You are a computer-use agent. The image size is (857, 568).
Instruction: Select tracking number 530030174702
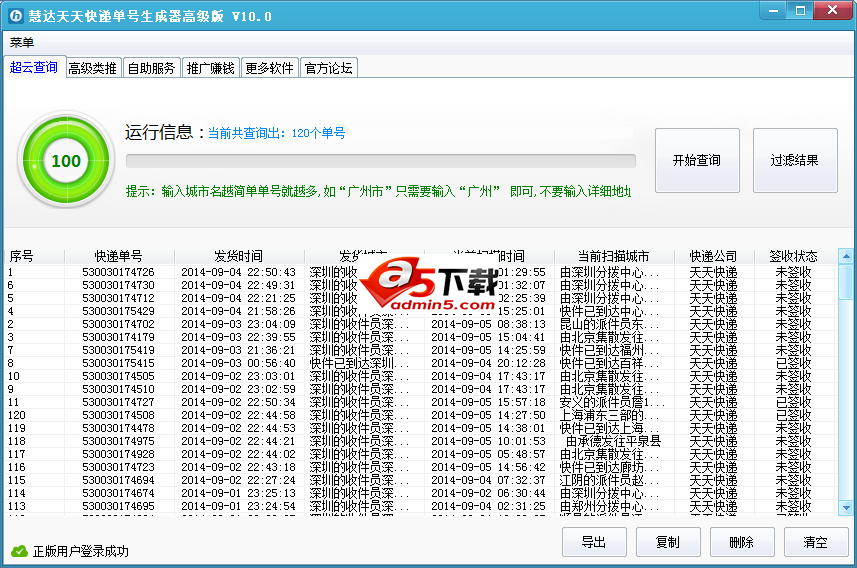click(x=119, y=324)
